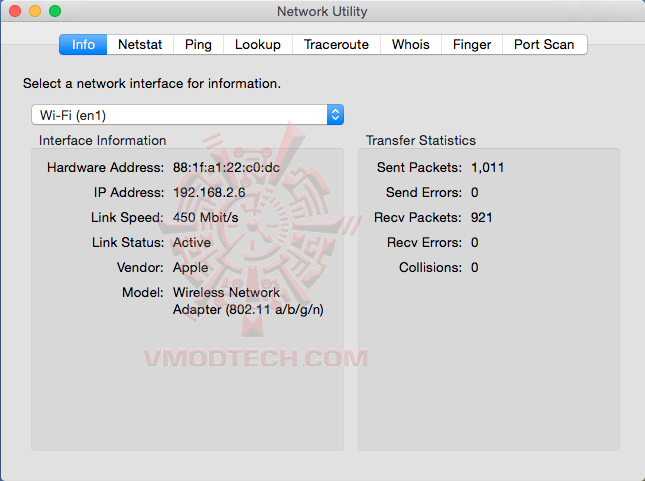Switch to the Netstat tab
The image size is (645, 481).
140,45
